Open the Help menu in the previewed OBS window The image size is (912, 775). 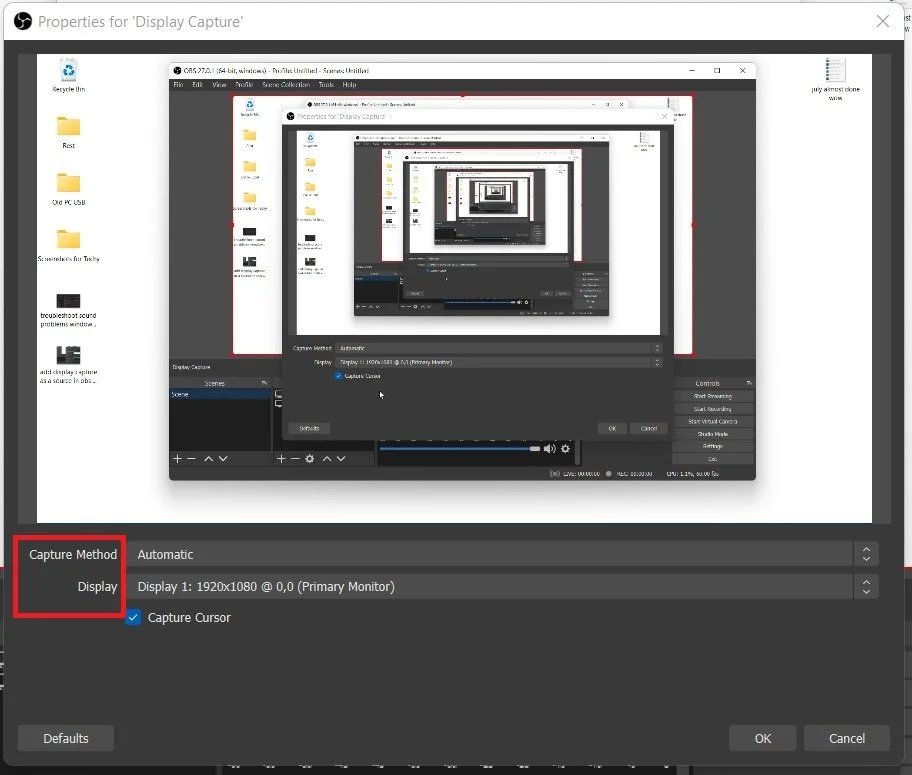(349, 84)
